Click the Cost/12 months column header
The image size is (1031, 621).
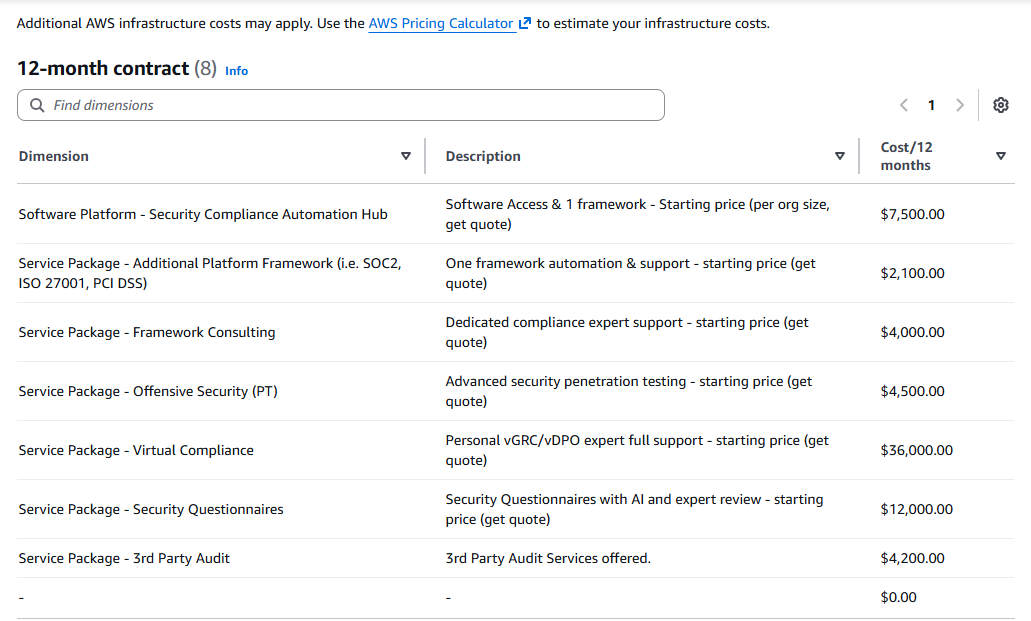[x=906, y=156]
